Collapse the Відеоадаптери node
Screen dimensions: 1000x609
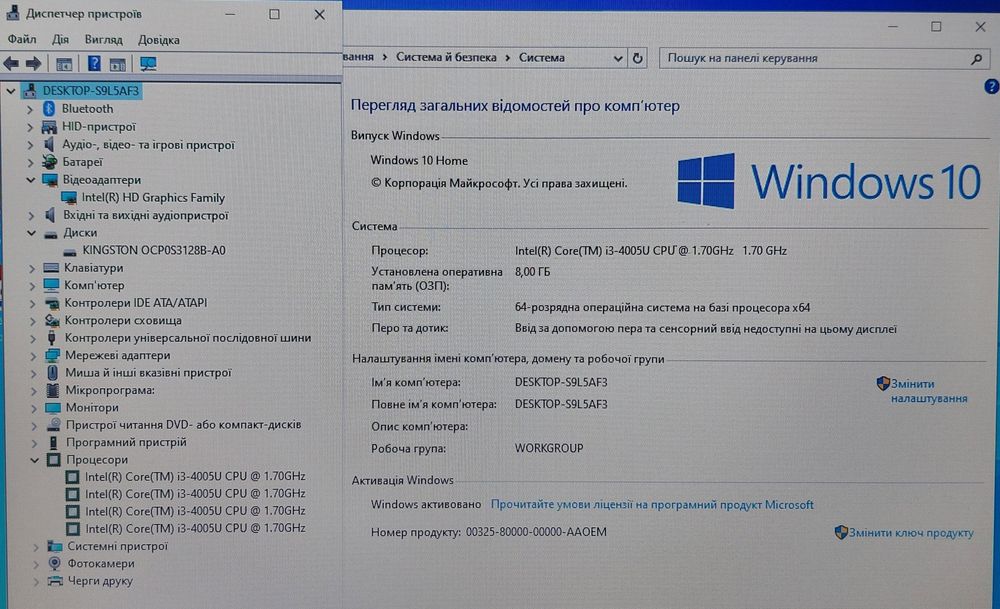[x=30, y=180]
